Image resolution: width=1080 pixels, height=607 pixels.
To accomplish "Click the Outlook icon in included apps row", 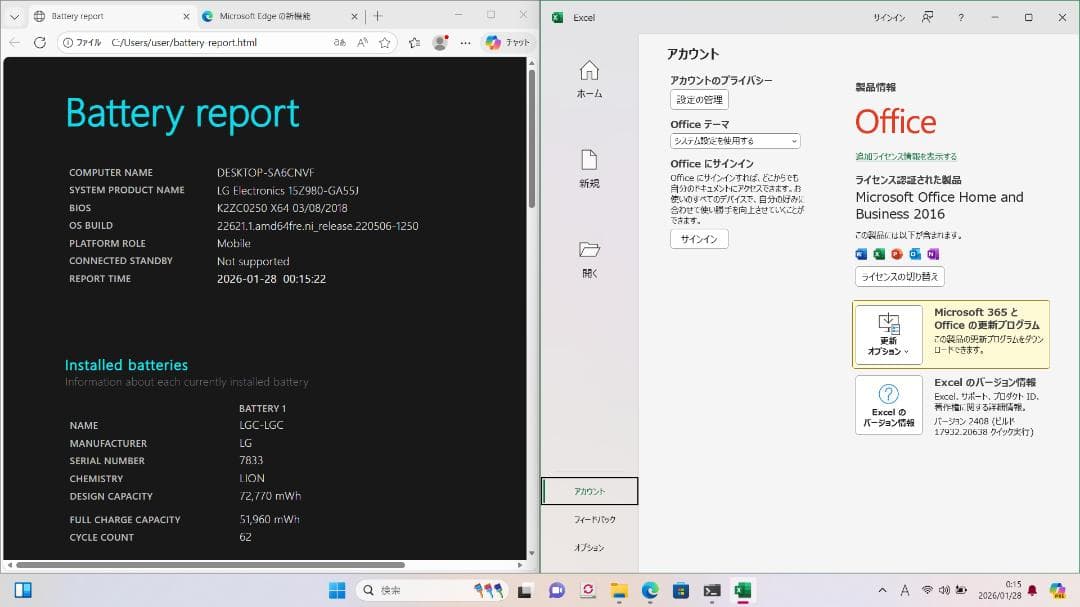I will pos(911,254).
